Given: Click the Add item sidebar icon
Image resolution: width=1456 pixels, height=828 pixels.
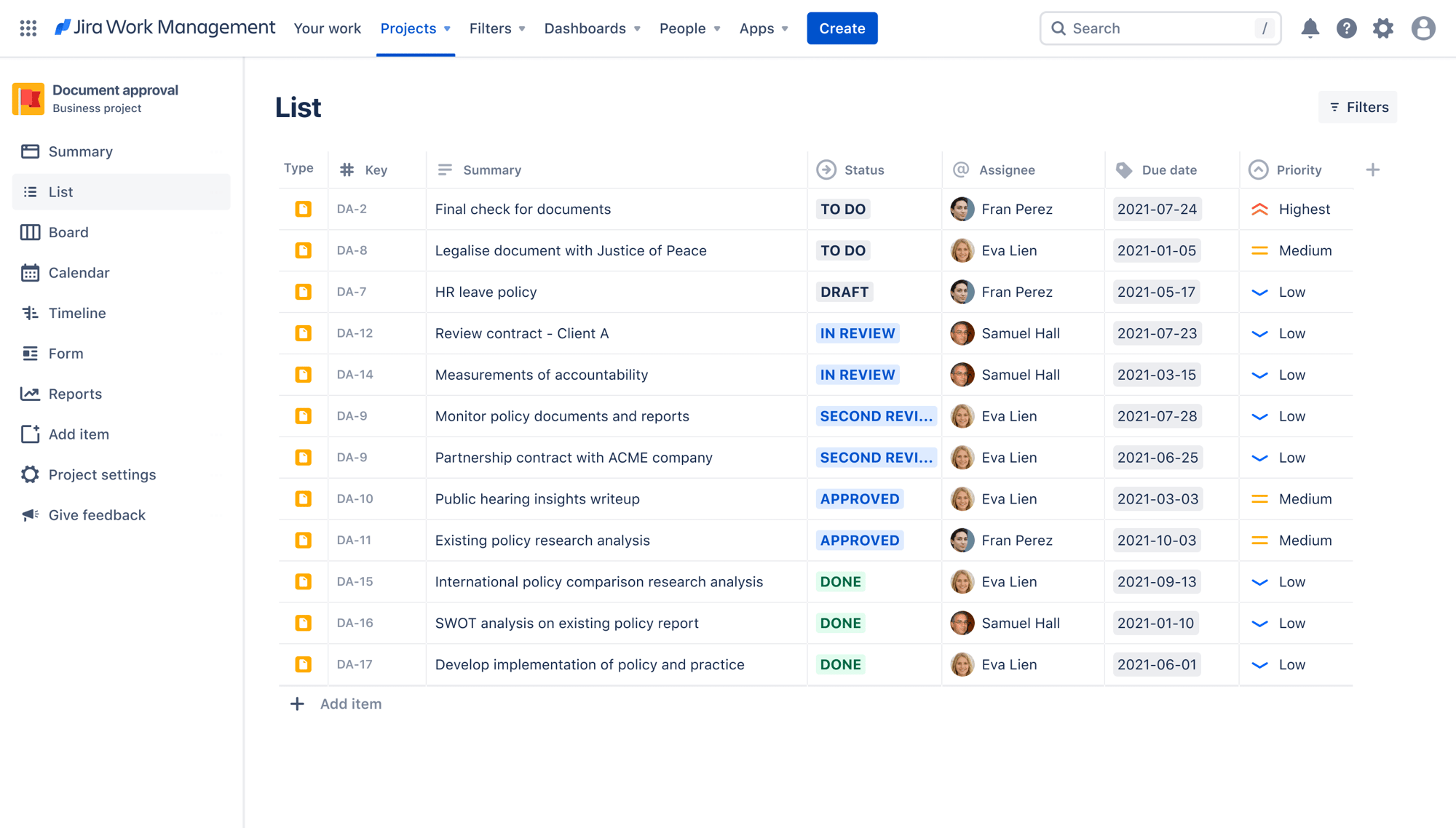Looking at the screenshot, I should pyautogui.click(x=29, y=434).
